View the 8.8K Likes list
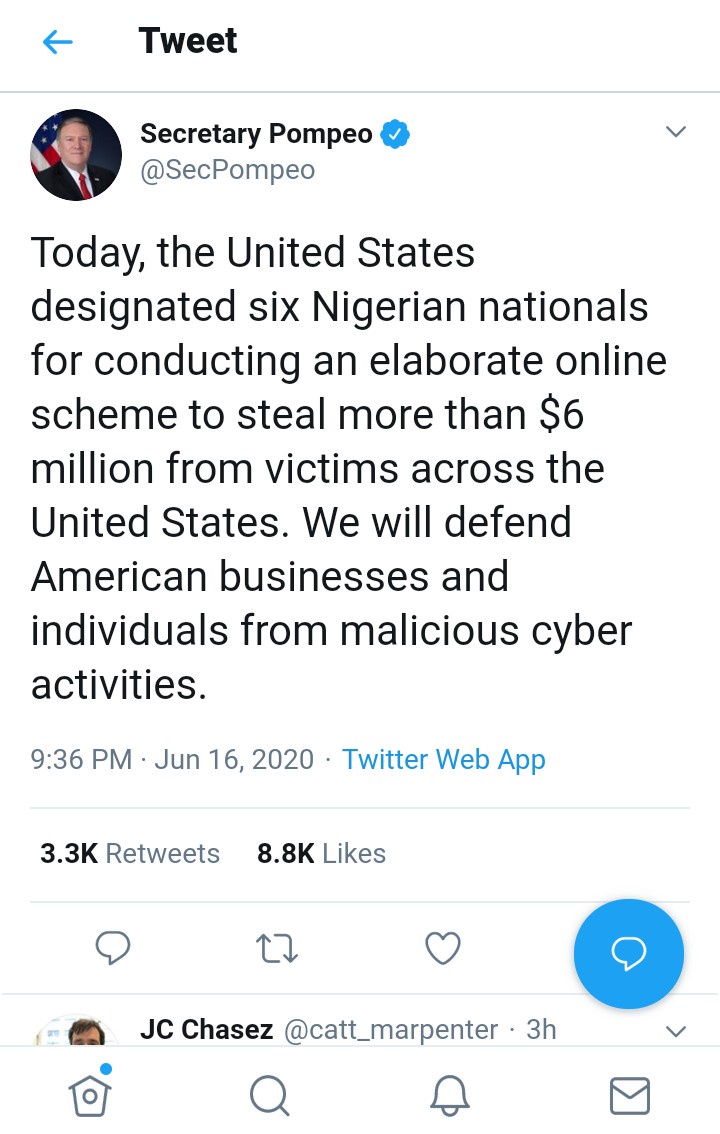Image resolution: width=720 pixels, height=1134 pixels. click(321, 853)
